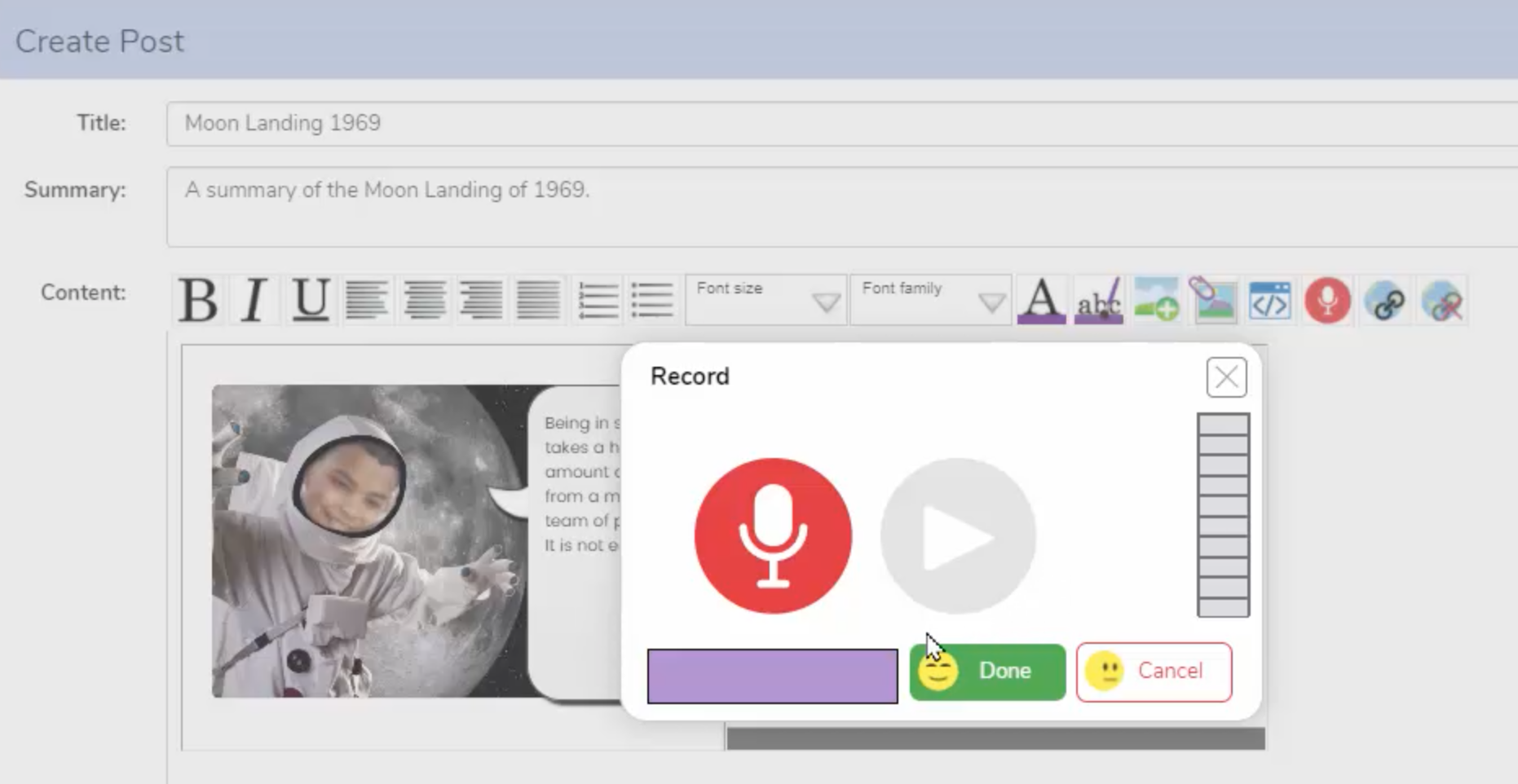Justify the text alignment
Screen dimensions: 1518x784
pyautogui.click(x=538, y=301)
